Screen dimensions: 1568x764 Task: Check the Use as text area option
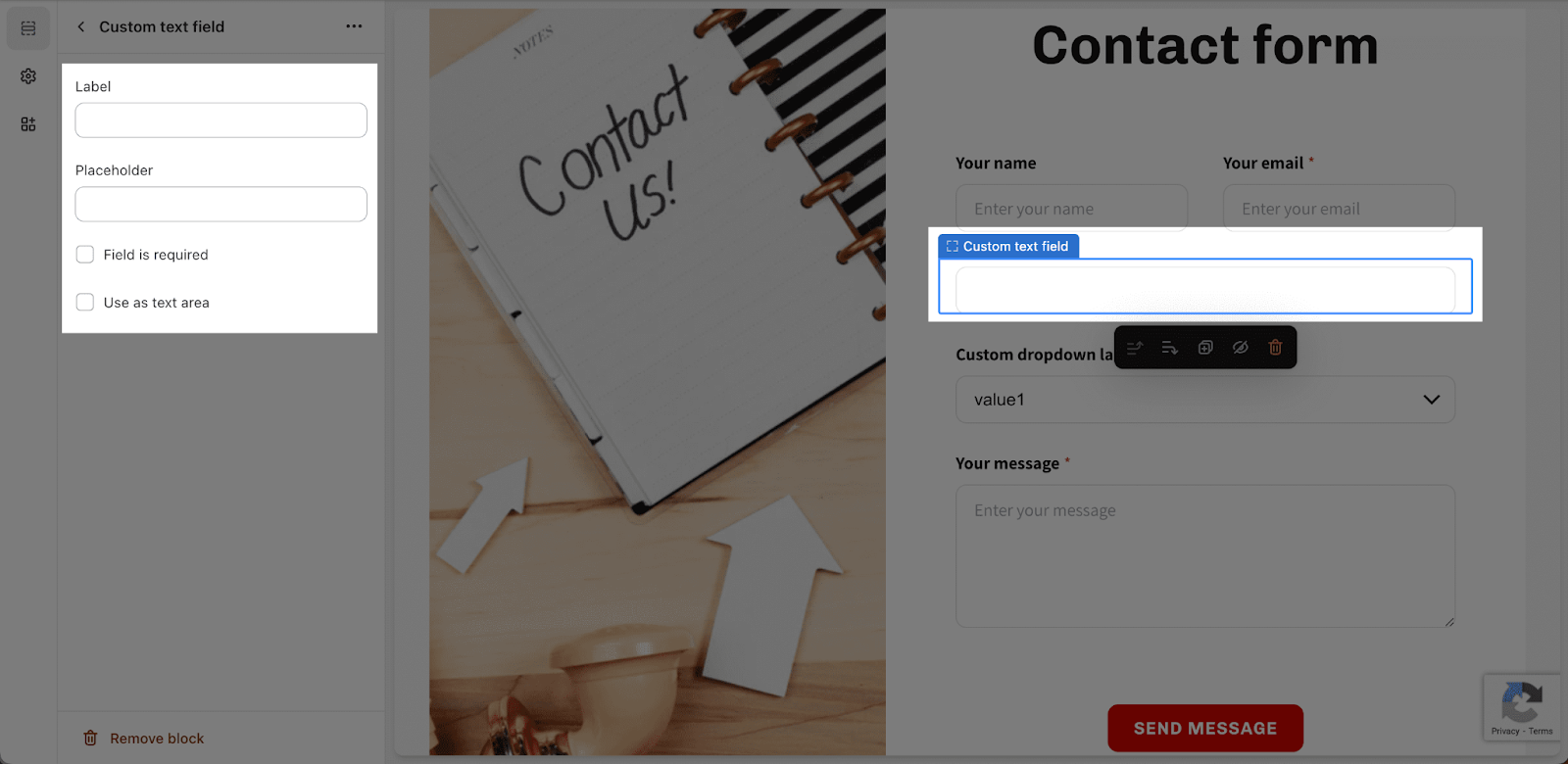coord(85,303)
